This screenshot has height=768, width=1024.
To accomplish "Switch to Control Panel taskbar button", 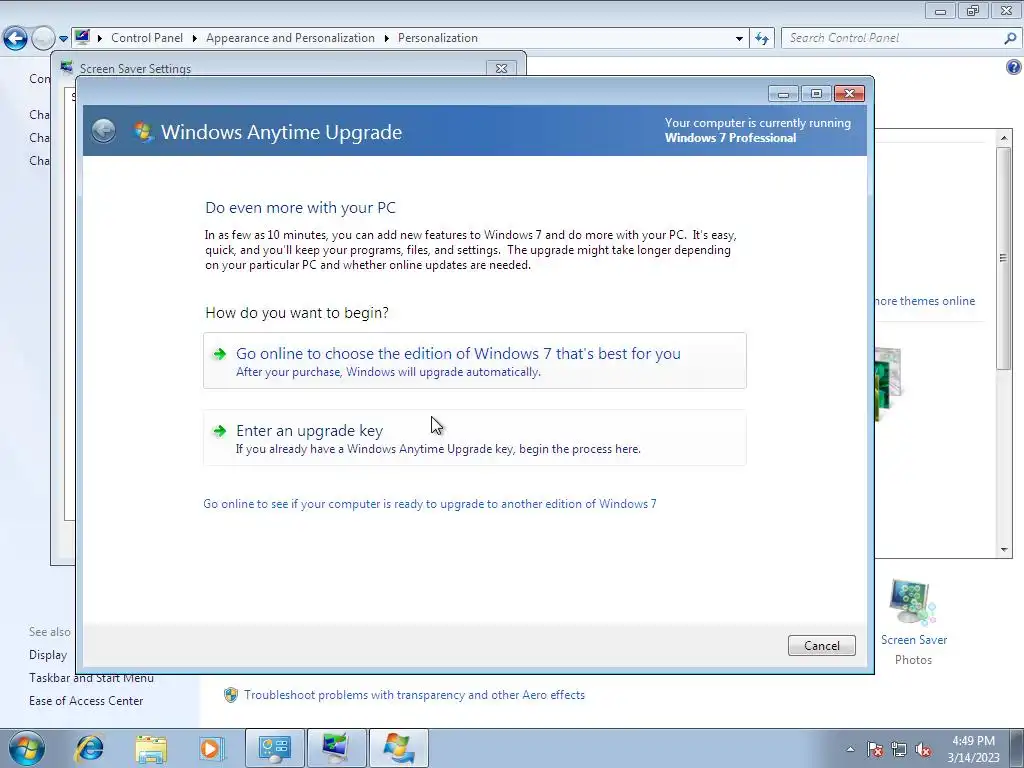I will 274,748.
